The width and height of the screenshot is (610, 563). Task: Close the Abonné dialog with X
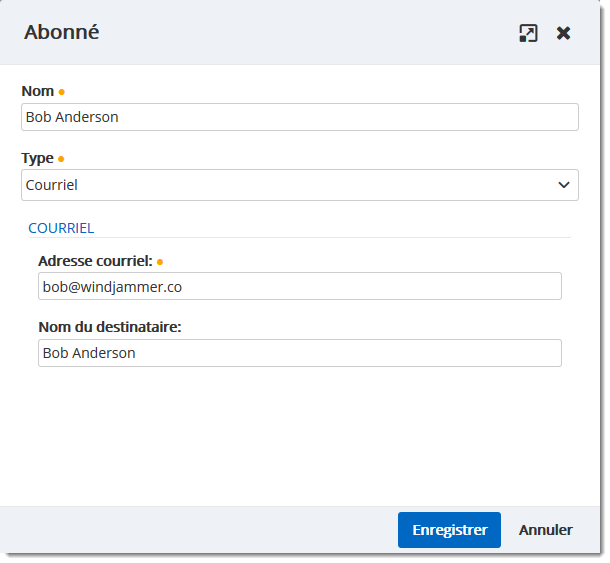[564, 33]
